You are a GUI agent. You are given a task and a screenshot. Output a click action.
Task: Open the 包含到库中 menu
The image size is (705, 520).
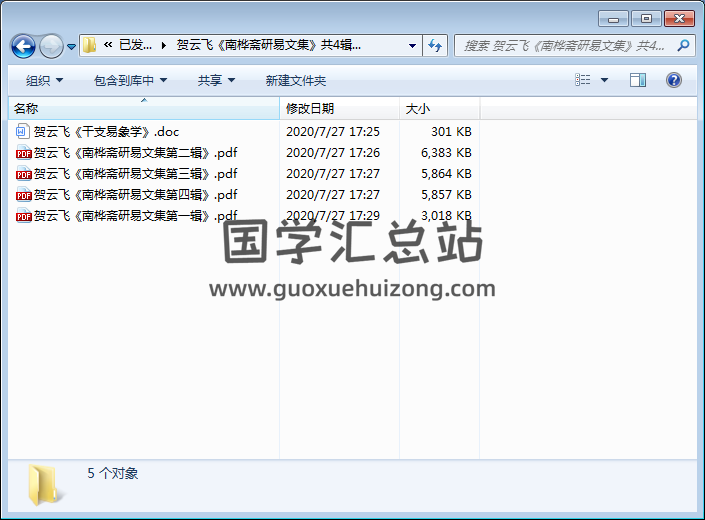point(130,80)
